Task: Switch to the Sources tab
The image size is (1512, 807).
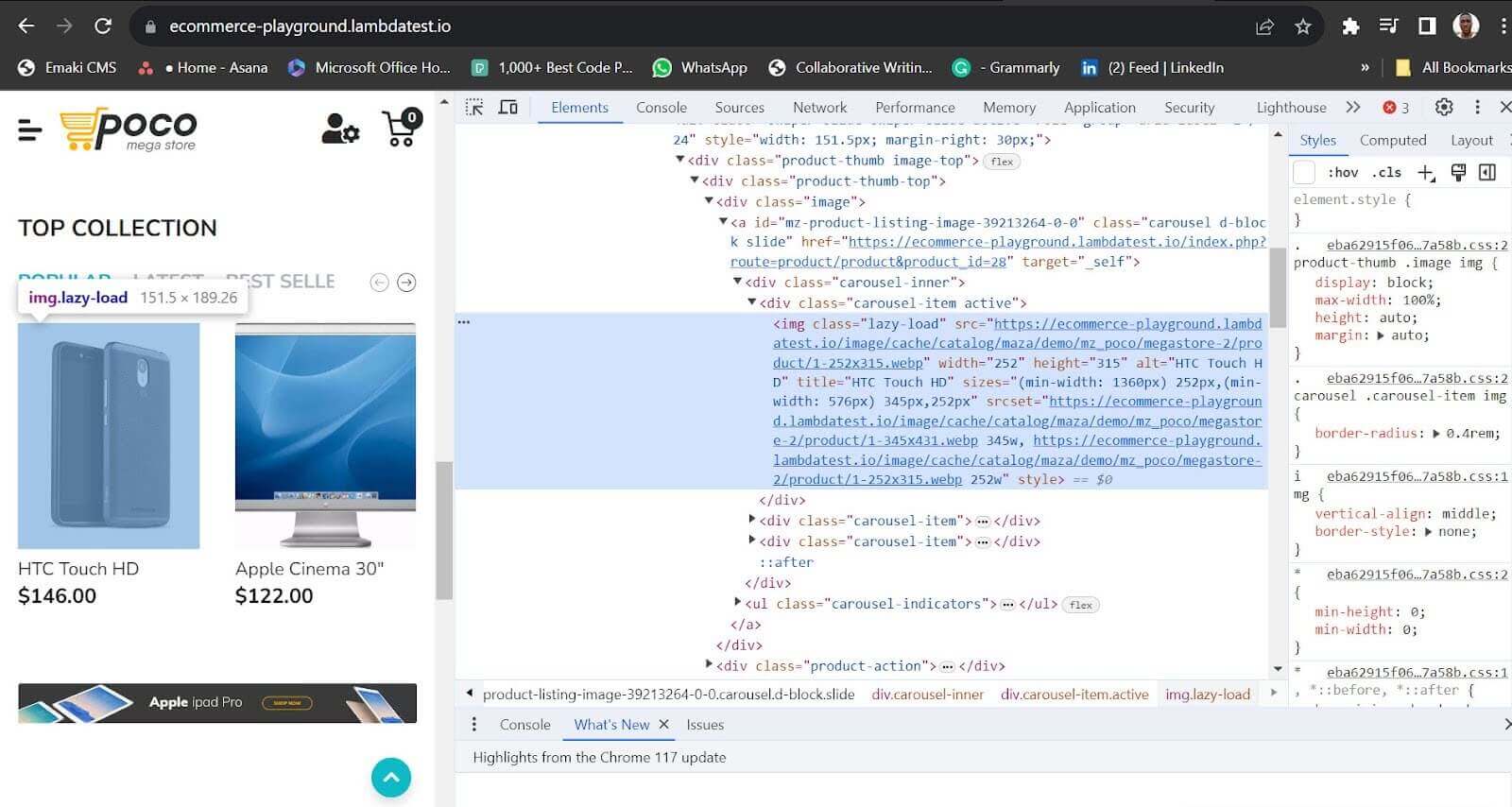Action: (739, 108)
